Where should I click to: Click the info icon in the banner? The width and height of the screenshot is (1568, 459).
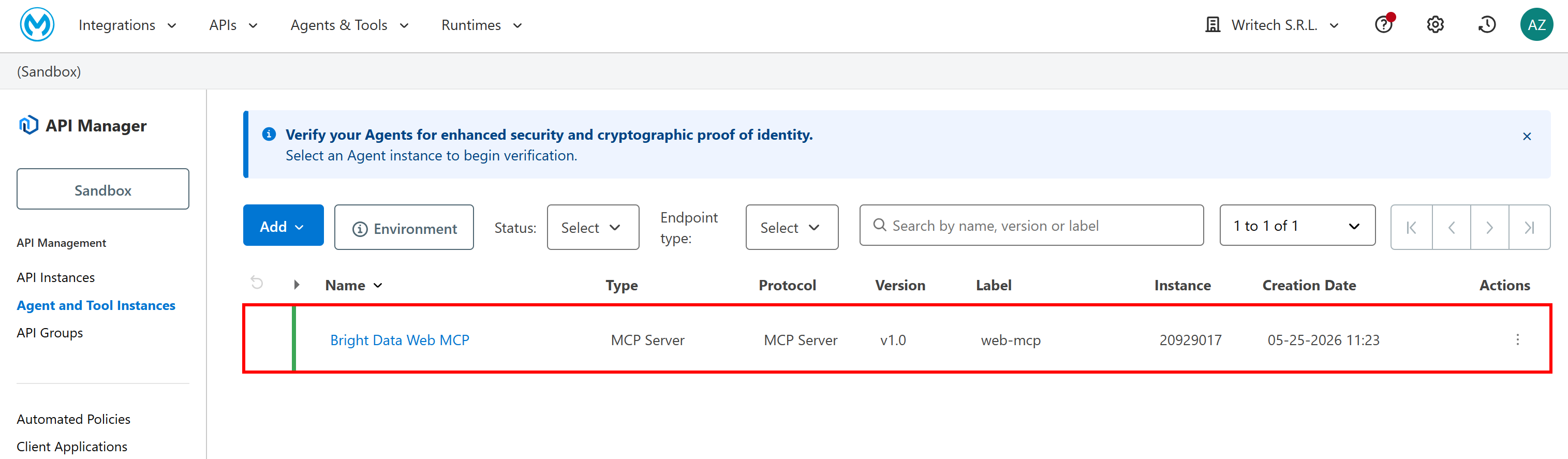coord(269,134)
